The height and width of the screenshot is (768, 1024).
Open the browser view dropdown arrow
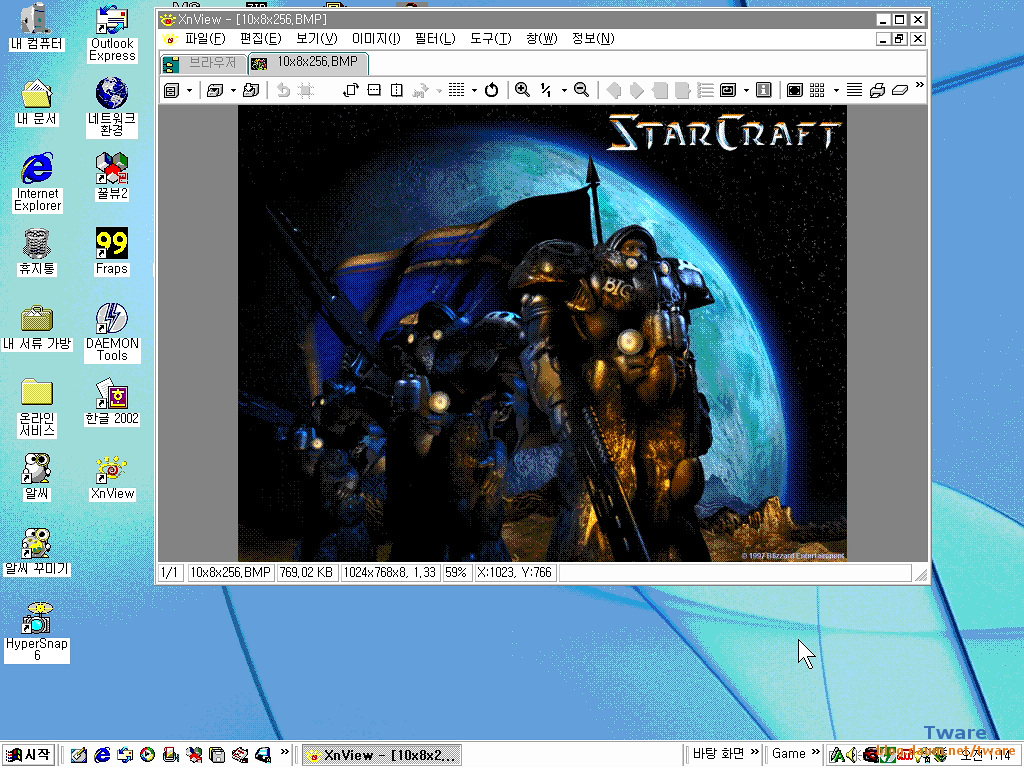click(x=189, y=90)
